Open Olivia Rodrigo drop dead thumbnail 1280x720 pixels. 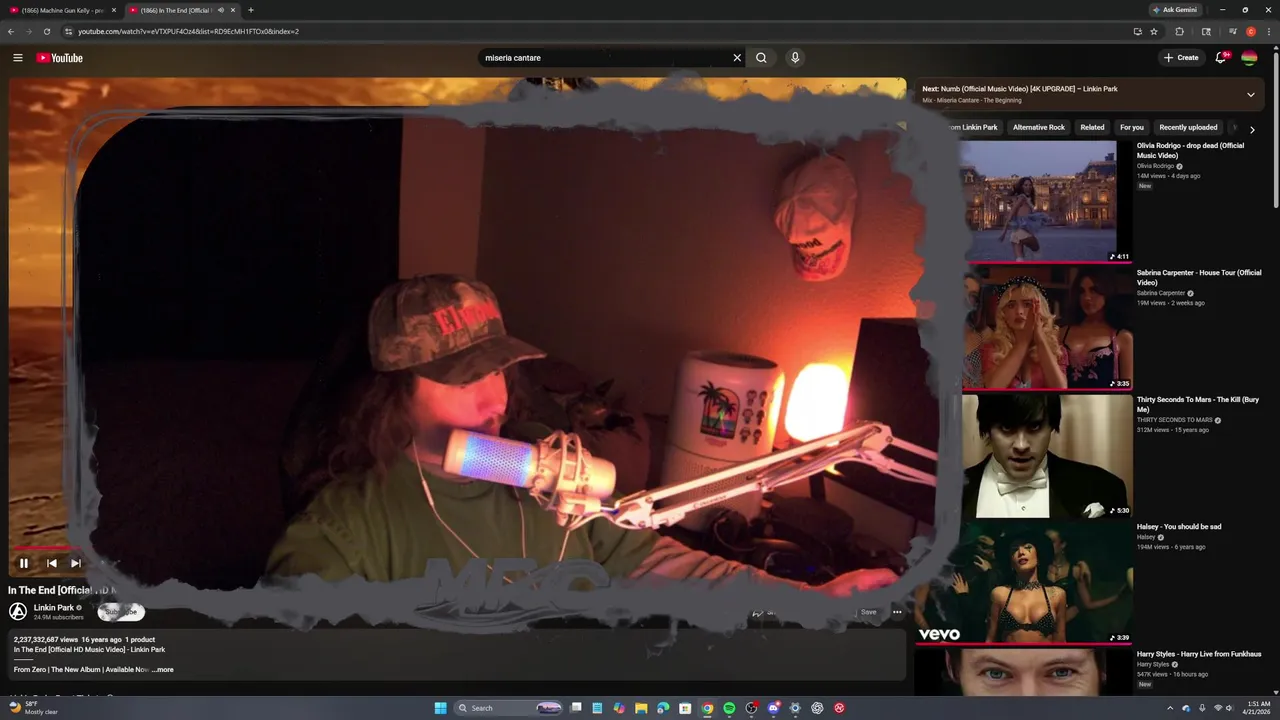point(1039,201)
